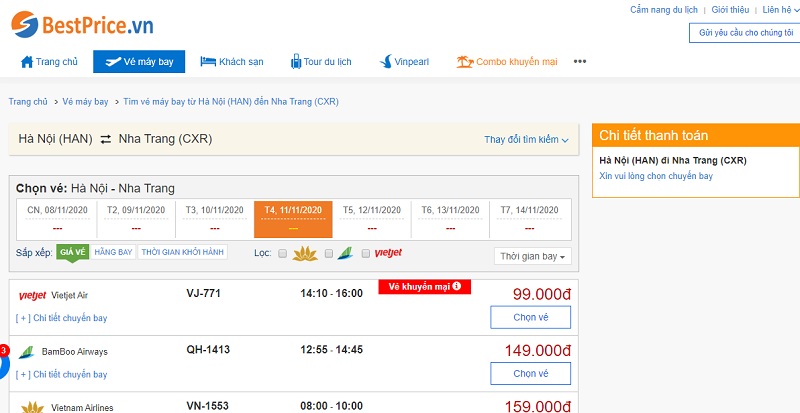Click the bed icon for Khách sạn
The image size is (800, 413).
pyautogui.click(x=208, y=62)
